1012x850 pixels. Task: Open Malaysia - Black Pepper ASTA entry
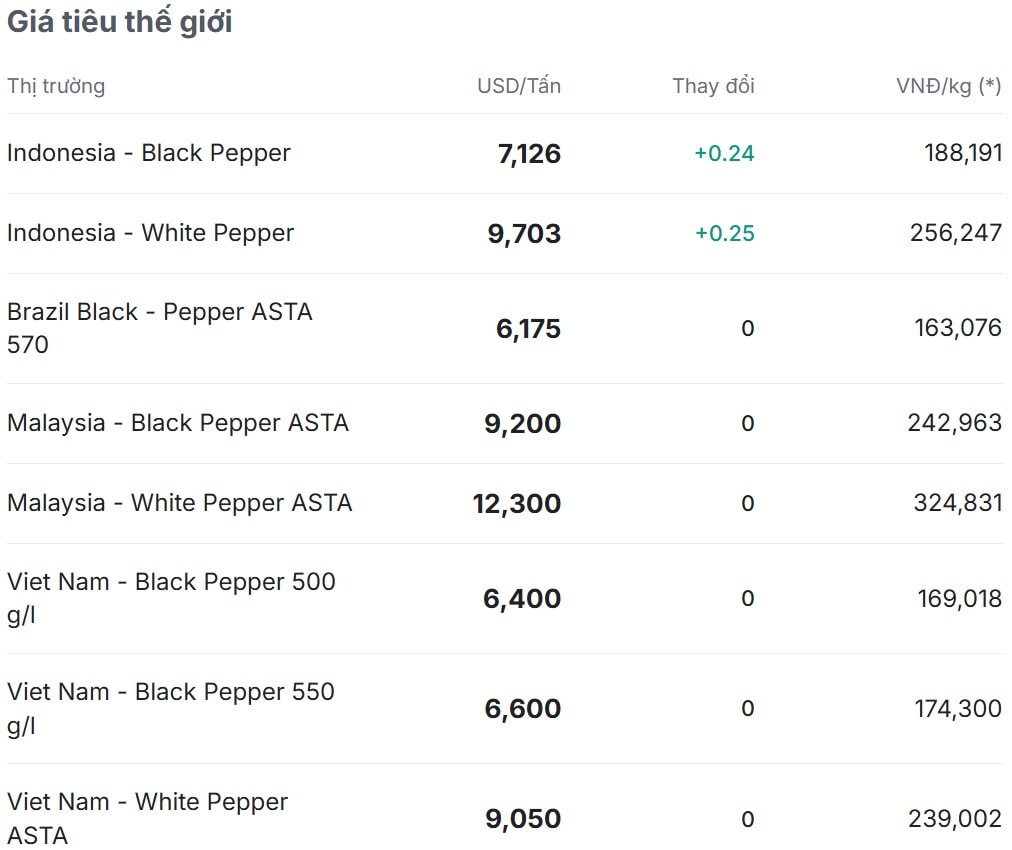(178, 423)
